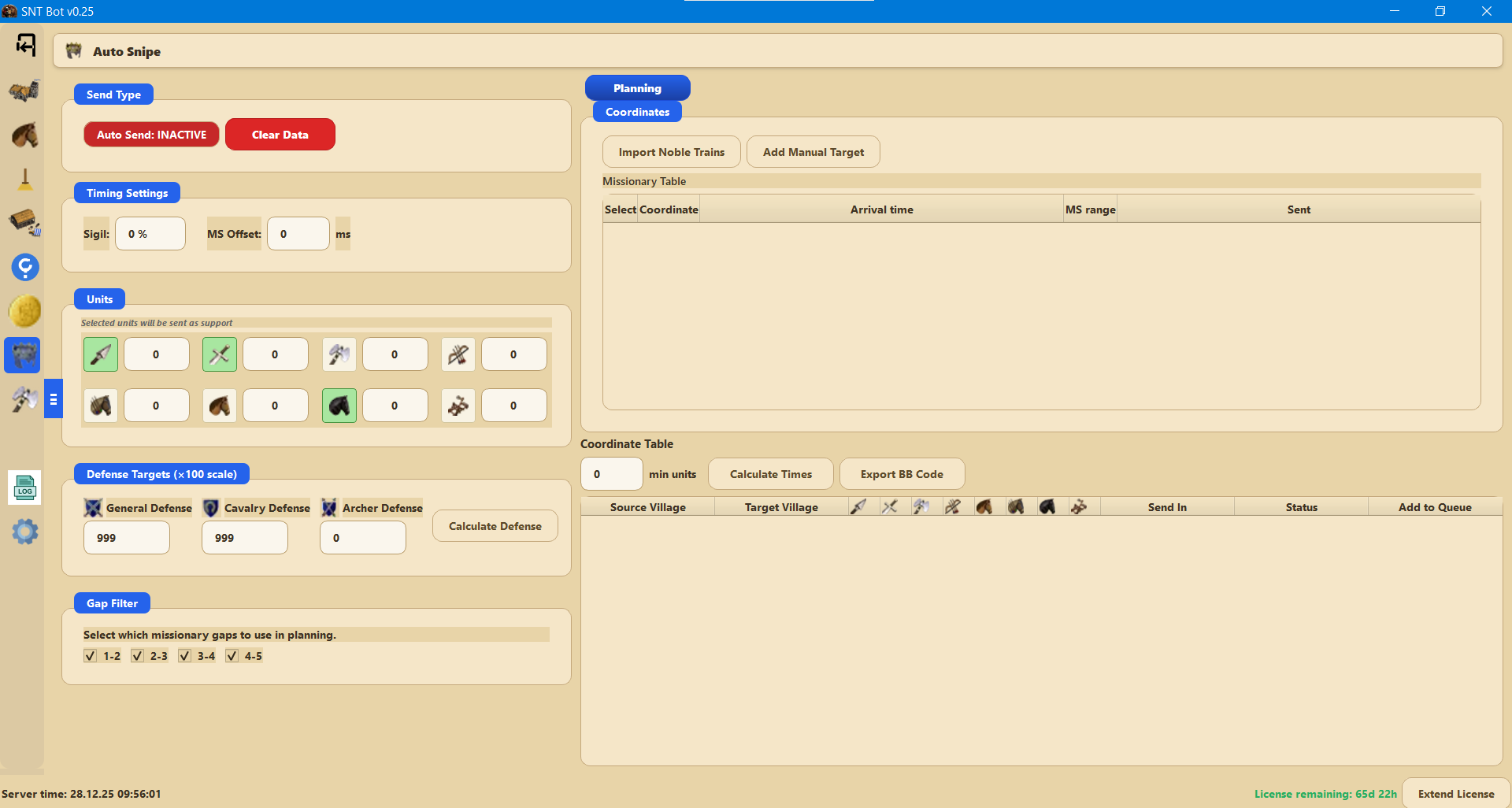The height and width of the screenshot is (808, 1512).
Task: Toggle Auto Send INACTIVE button
Action: pyautogui.click(x=151, y=135)
